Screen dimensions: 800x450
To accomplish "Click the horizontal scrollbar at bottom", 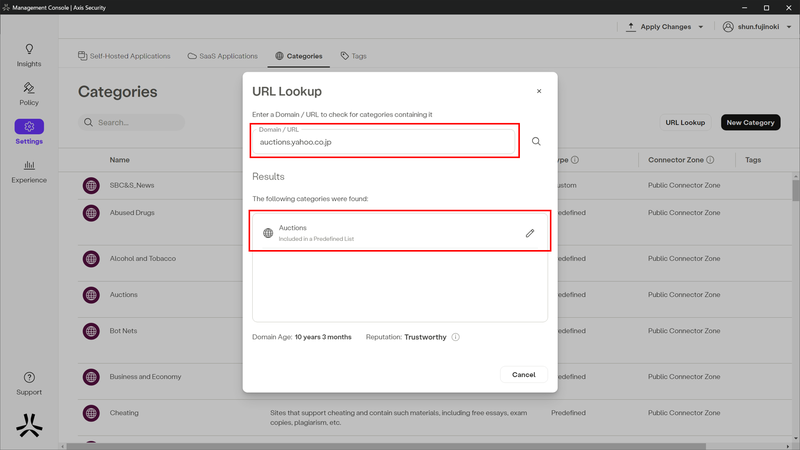I will tap(386, 446).
